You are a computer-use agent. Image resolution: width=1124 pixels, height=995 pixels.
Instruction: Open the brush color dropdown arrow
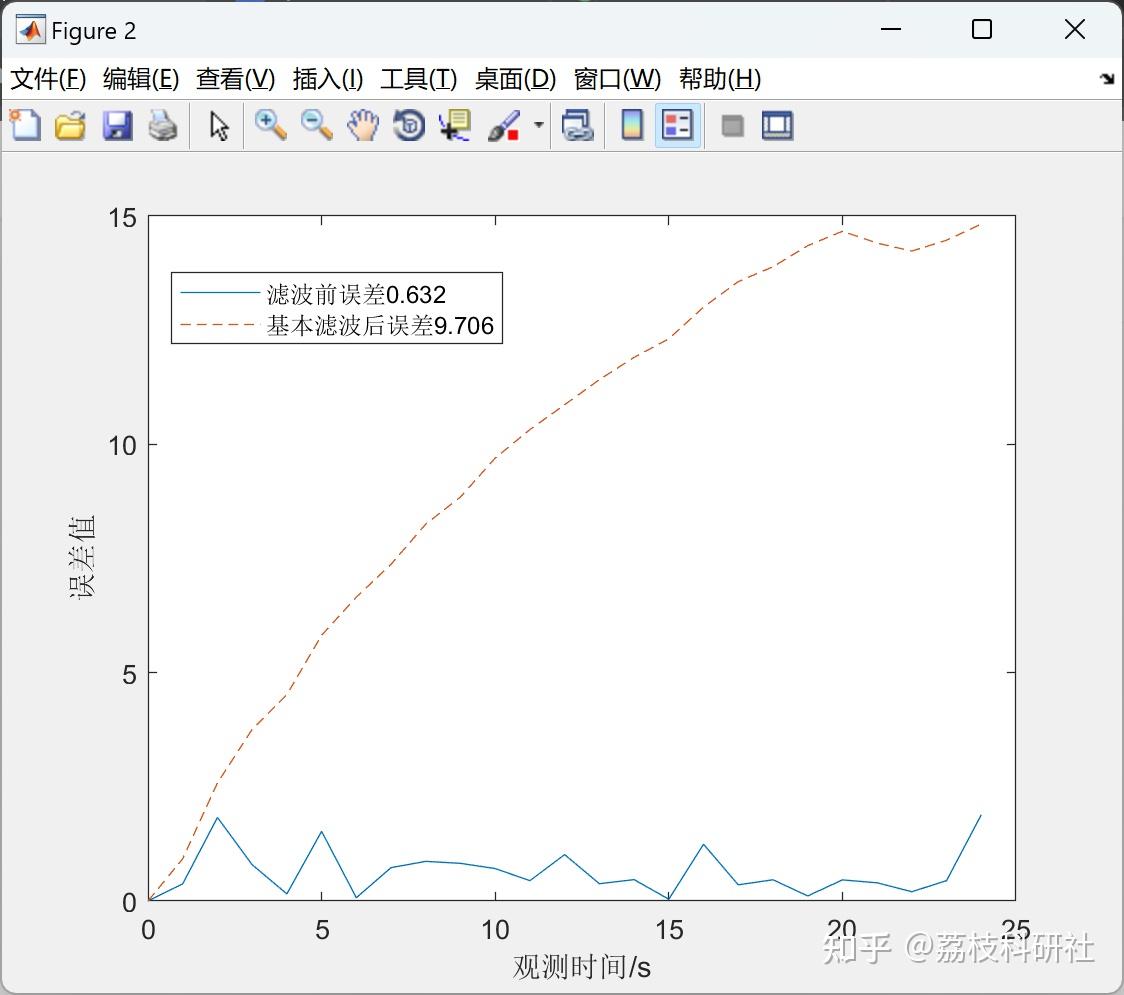536,125
